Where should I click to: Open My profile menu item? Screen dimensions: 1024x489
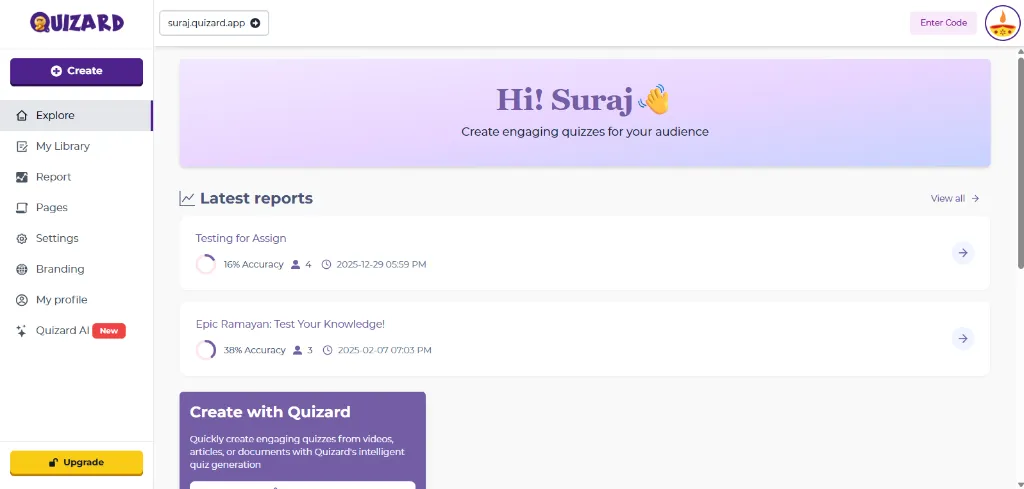tap(61, 300)
